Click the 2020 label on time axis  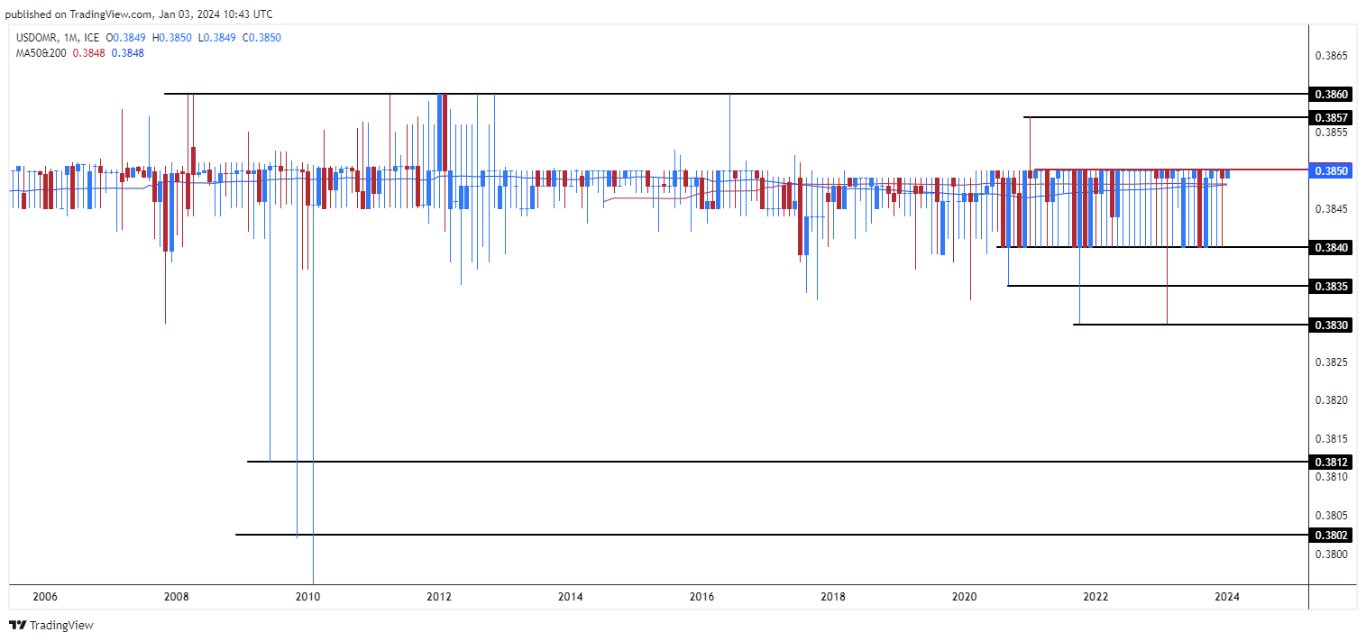(x=964, y=597)
